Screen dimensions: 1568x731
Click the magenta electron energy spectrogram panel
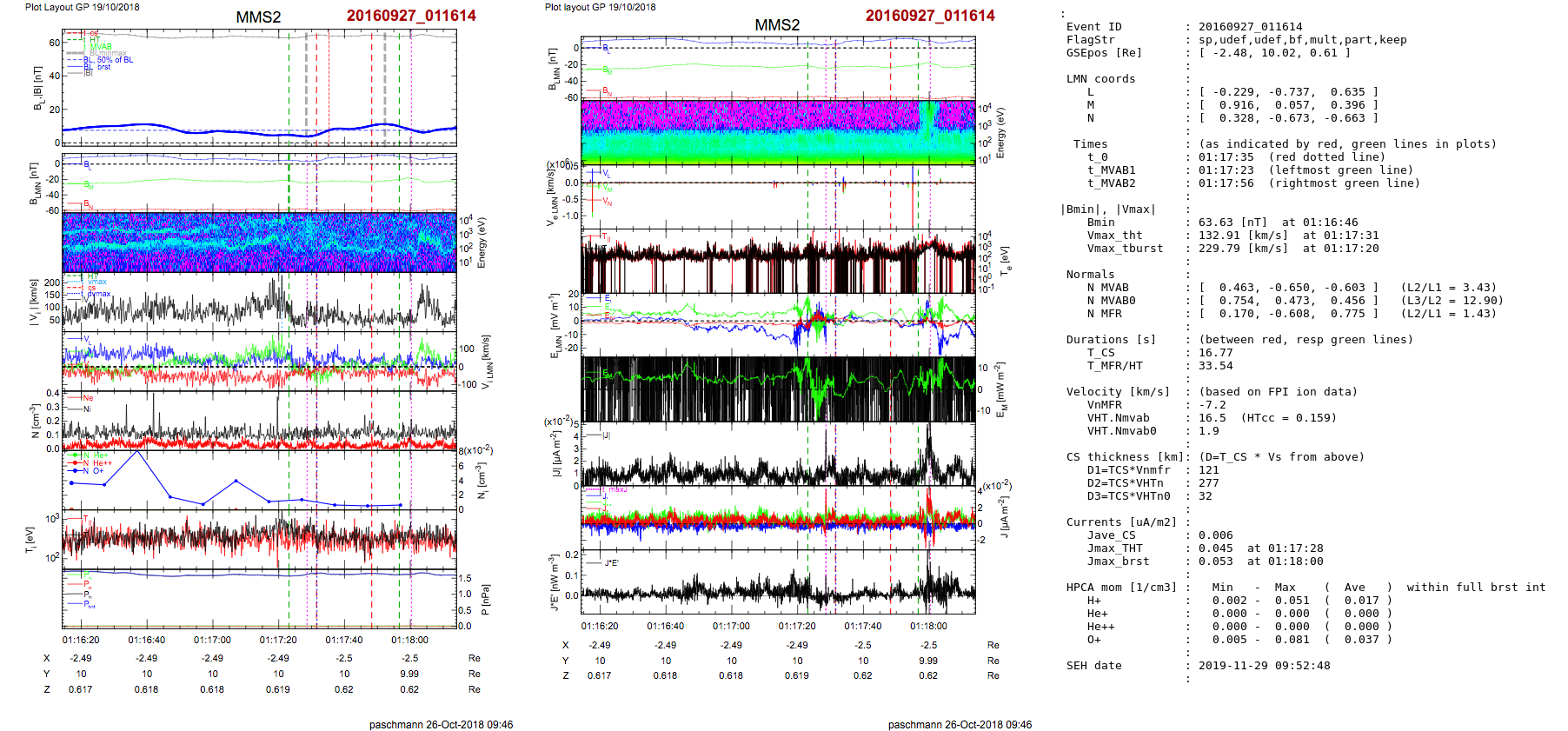[777, 132]
